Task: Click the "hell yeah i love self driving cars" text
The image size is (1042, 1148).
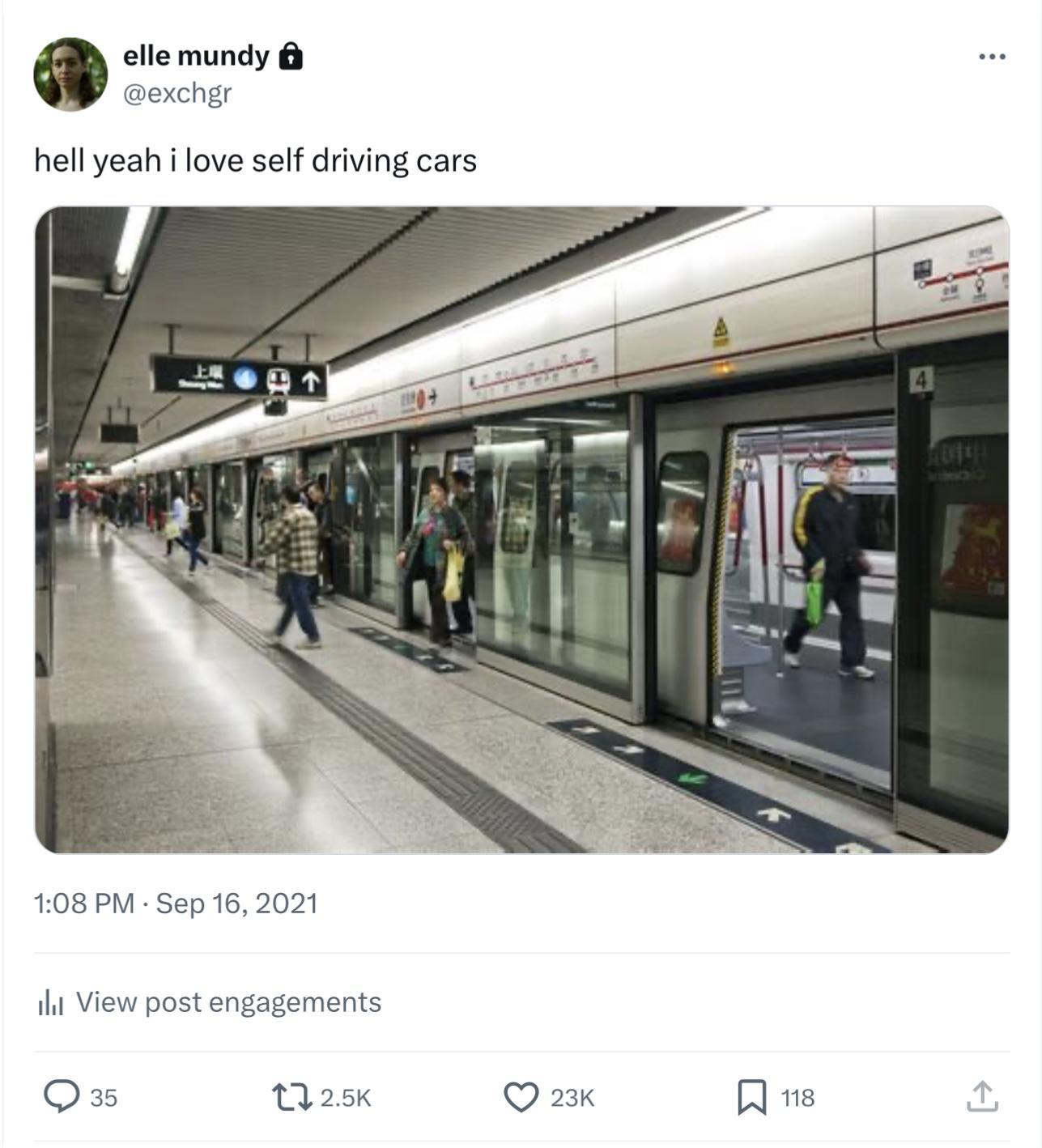Action: click(255, 160)
